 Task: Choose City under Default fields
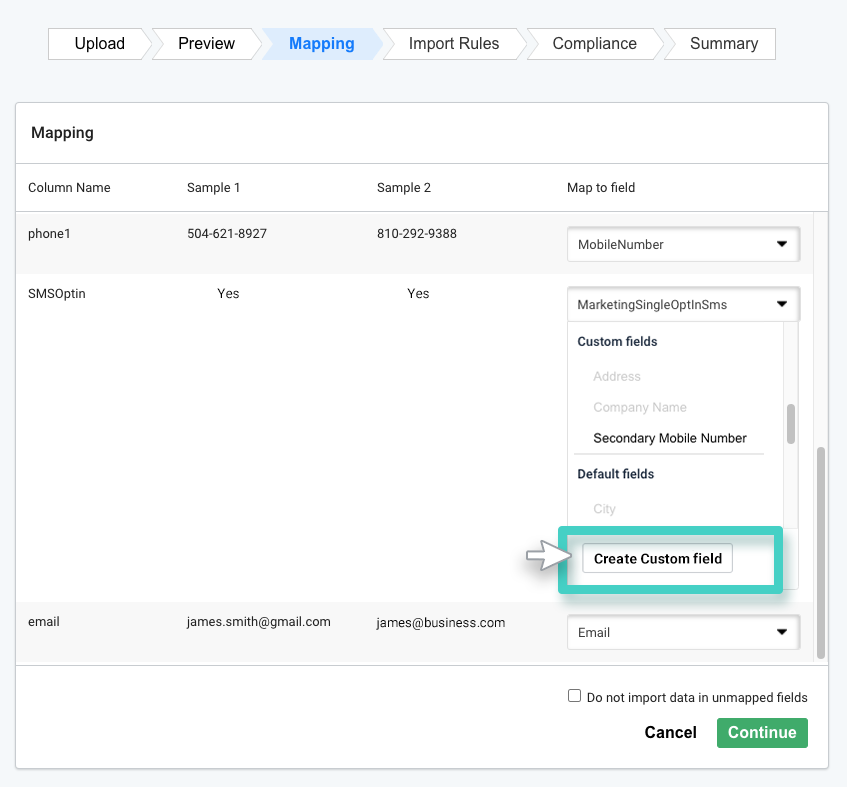[604, 509]
